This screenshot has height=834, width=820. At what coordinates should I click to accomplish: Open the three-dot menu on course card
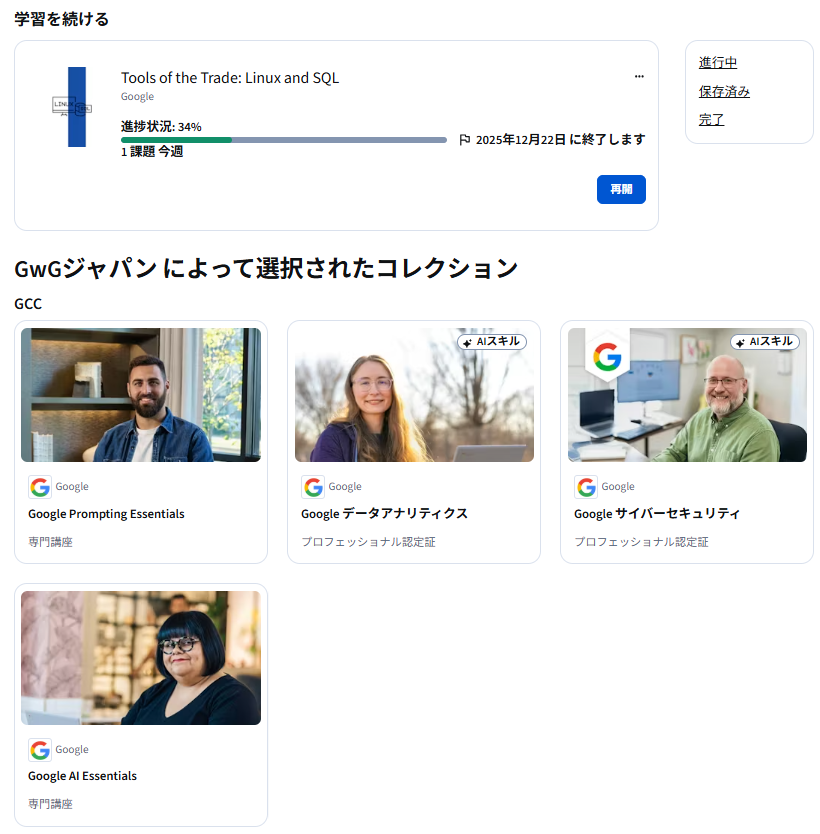pos(639,77)
